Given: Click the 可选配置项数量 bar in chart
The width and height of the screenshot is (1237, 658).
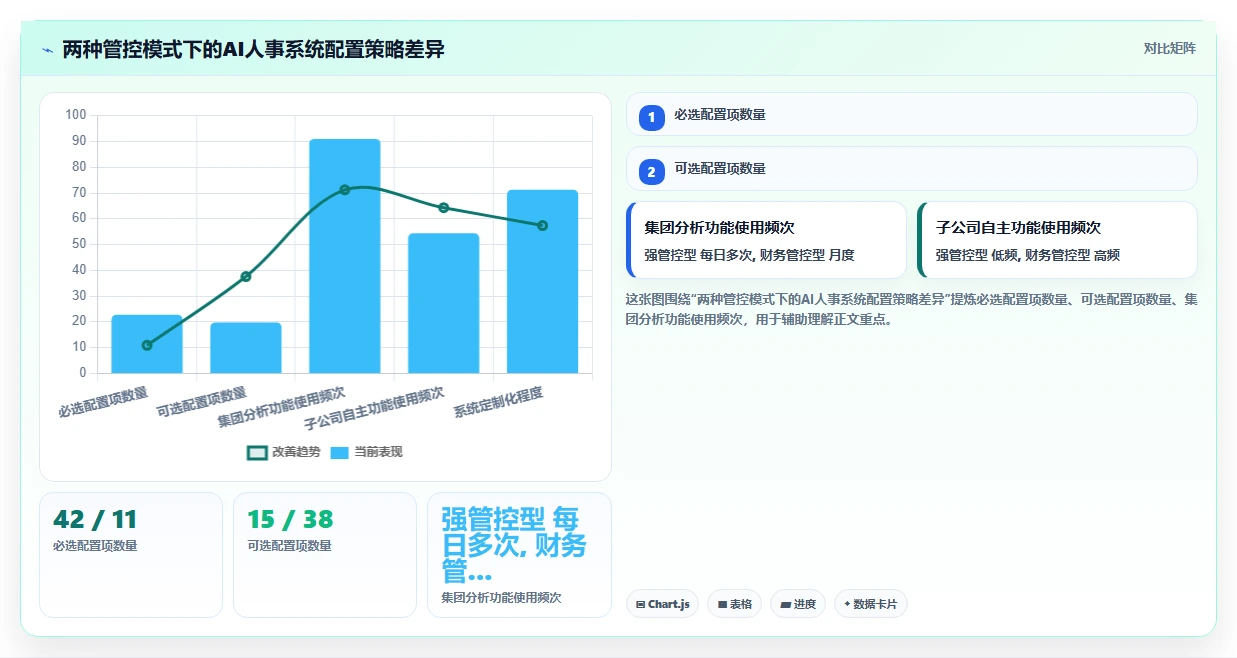Looking at the screenshot, I should tap(246, 348).
